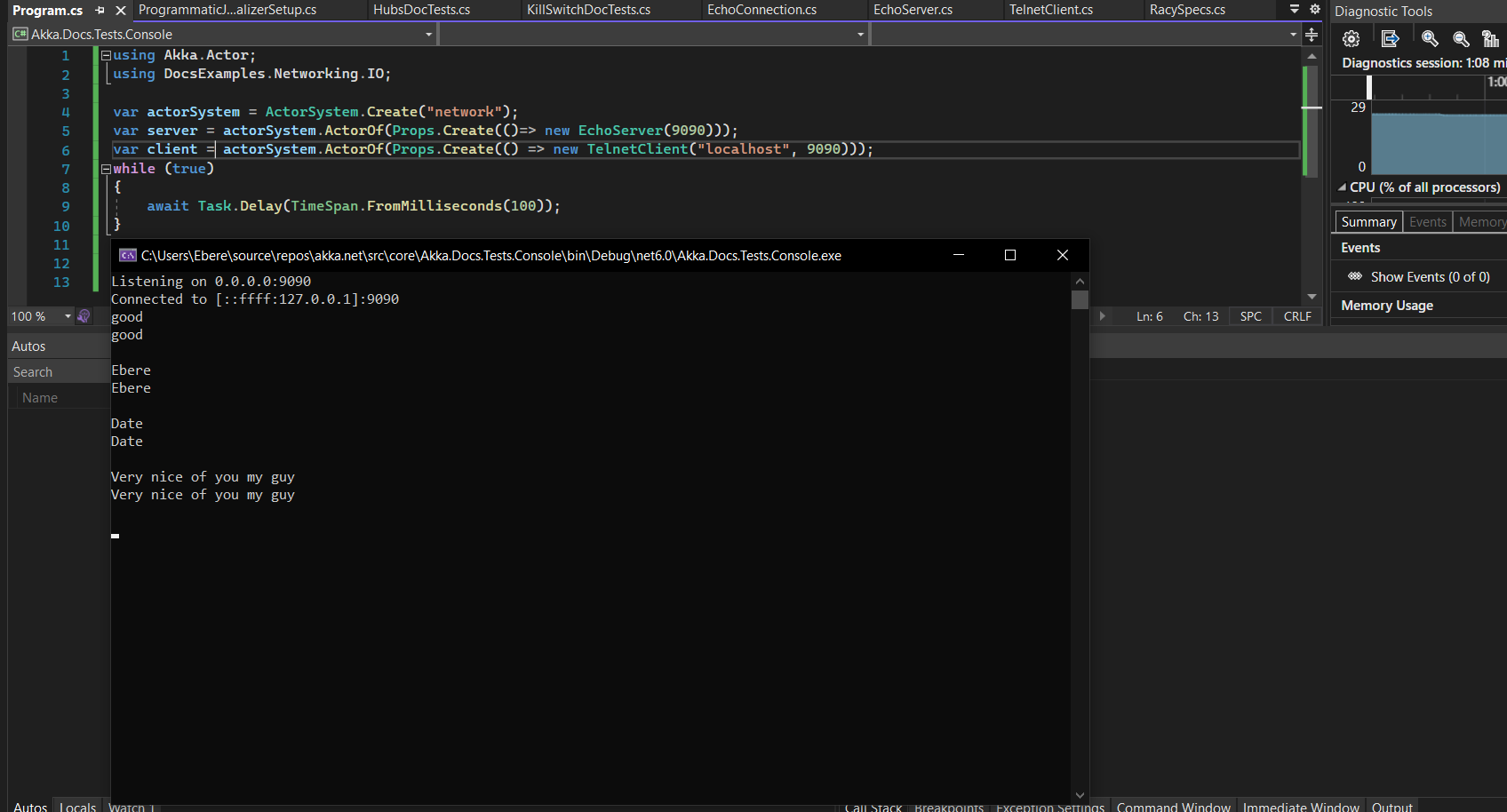
Task: Zoom out on the diagnostics timeline
Action: (x=1461, y=39)
